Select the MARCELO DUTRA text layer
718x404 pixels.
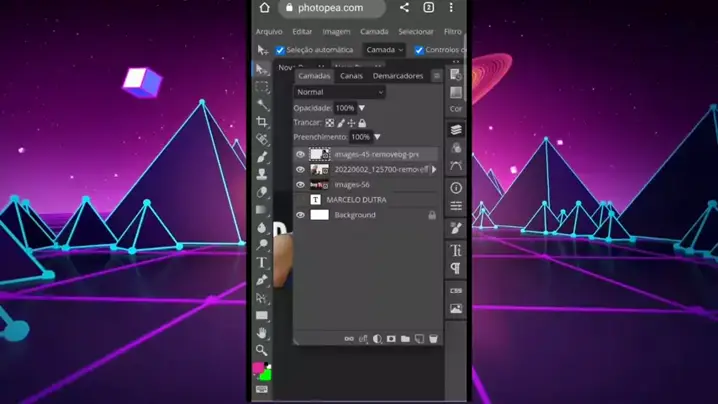[356, 200]
